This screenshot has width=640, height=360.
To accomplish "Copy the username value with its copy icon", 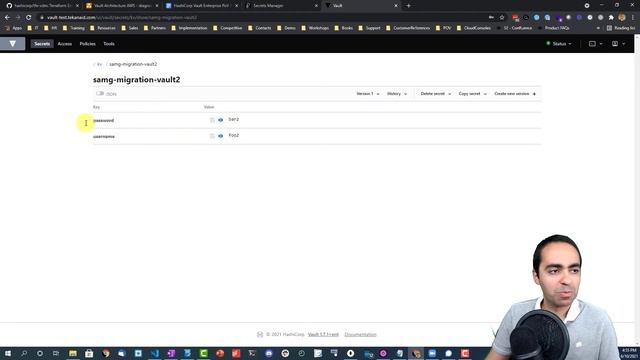I will [x=212, y=136].
